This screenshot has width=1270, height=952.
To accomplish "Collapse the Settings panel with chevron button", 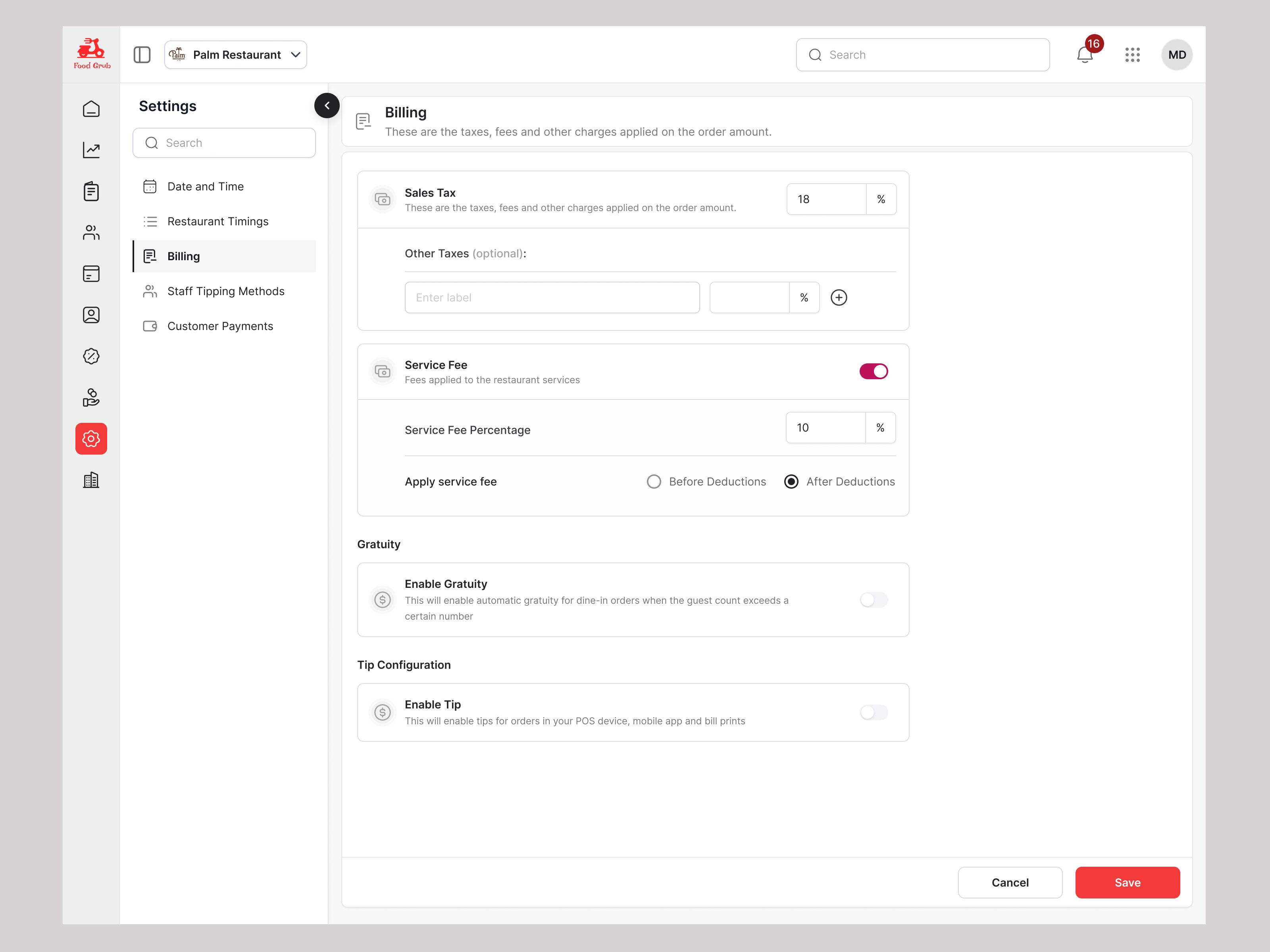I will pos(327,106).
